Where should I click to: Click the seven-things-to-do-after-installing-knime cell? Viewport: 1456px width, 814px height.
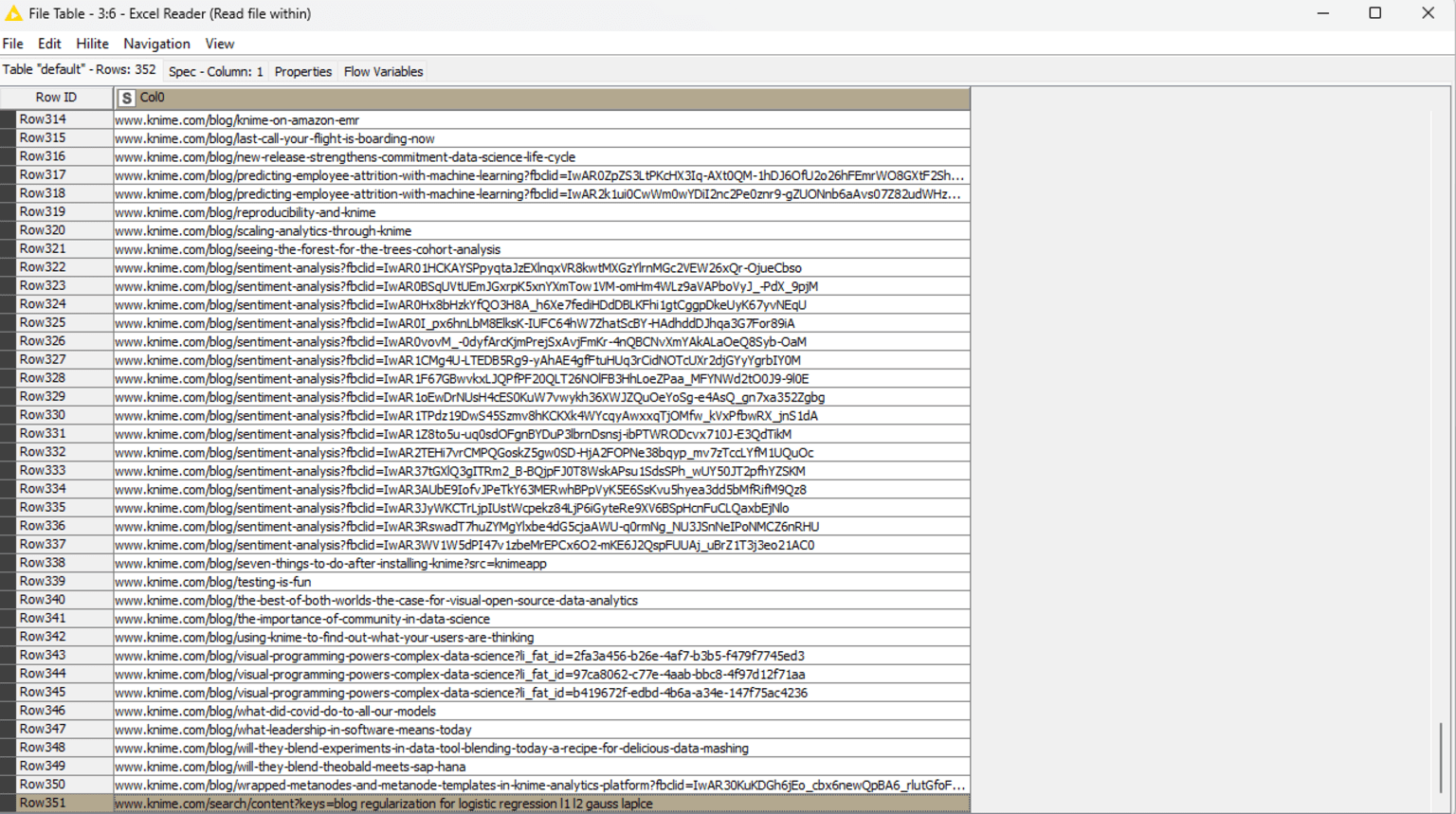tap(542, 564)
